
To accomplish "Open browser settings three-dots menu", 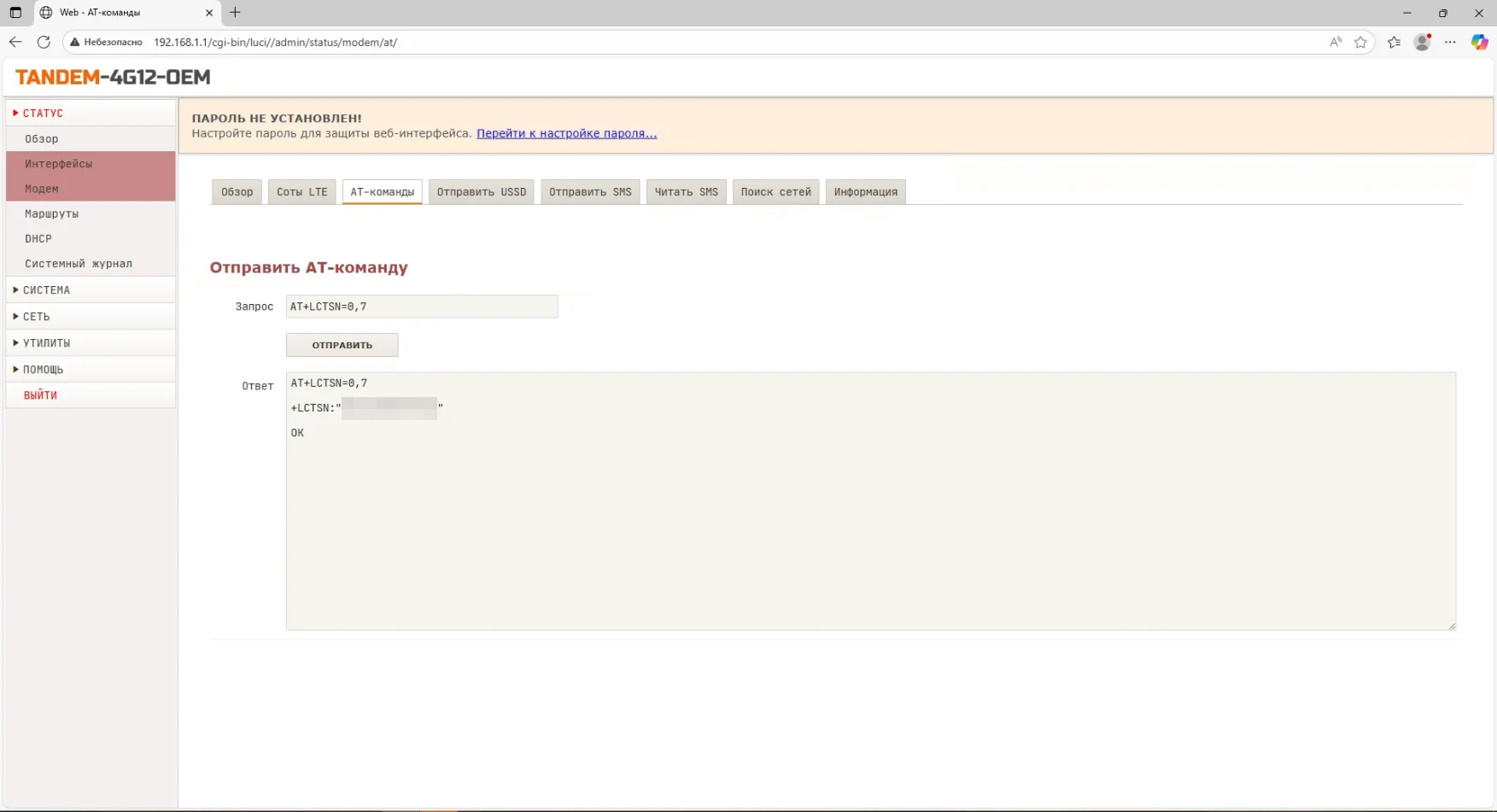I will point(1450,42).
